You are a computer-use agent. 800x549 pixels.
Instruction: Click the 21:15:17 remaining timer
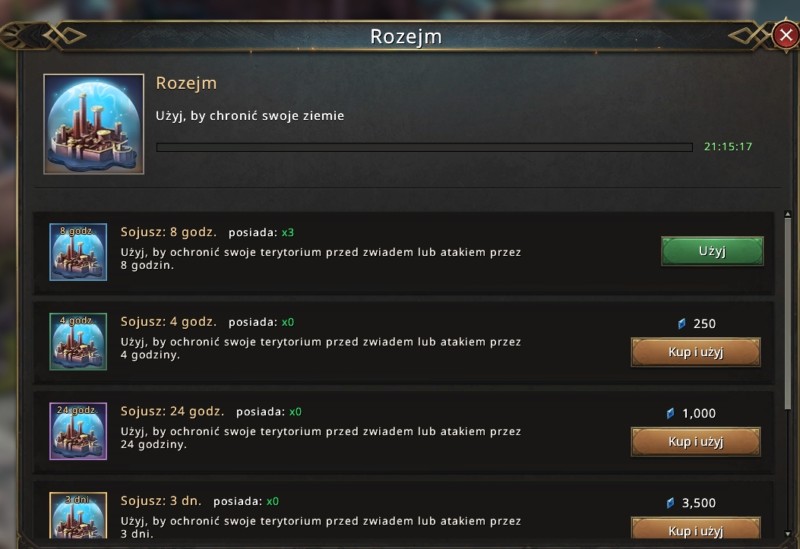coord(728,146)
